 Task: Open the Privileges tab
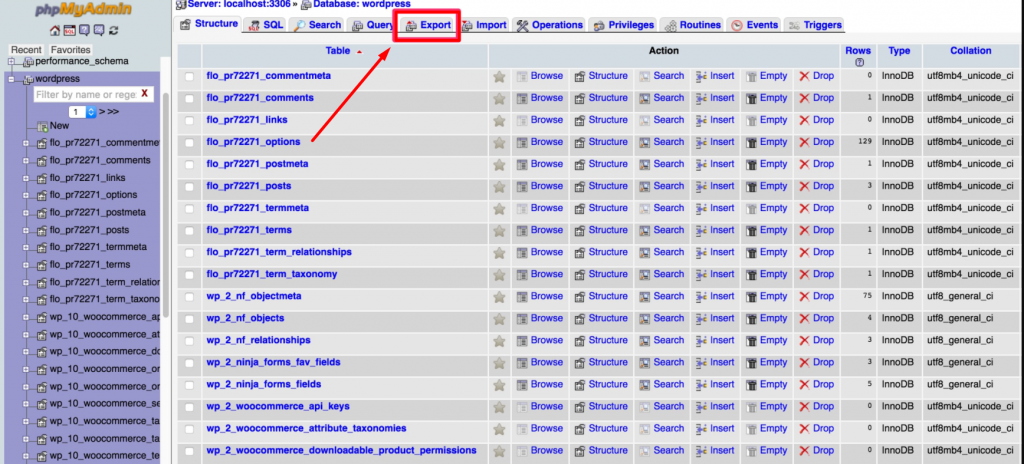pos(624,25)
